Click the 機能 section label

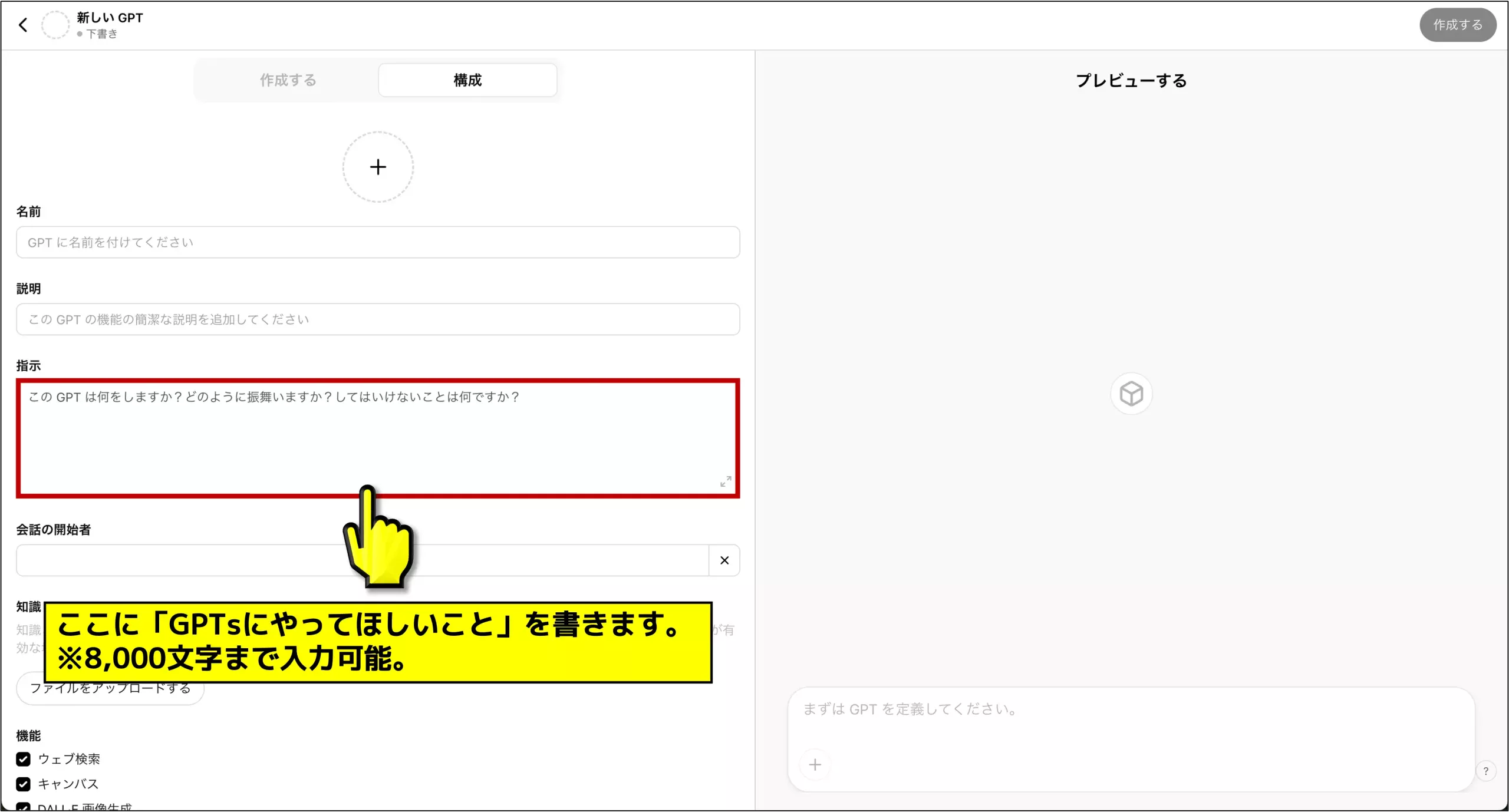click(28, 735)
